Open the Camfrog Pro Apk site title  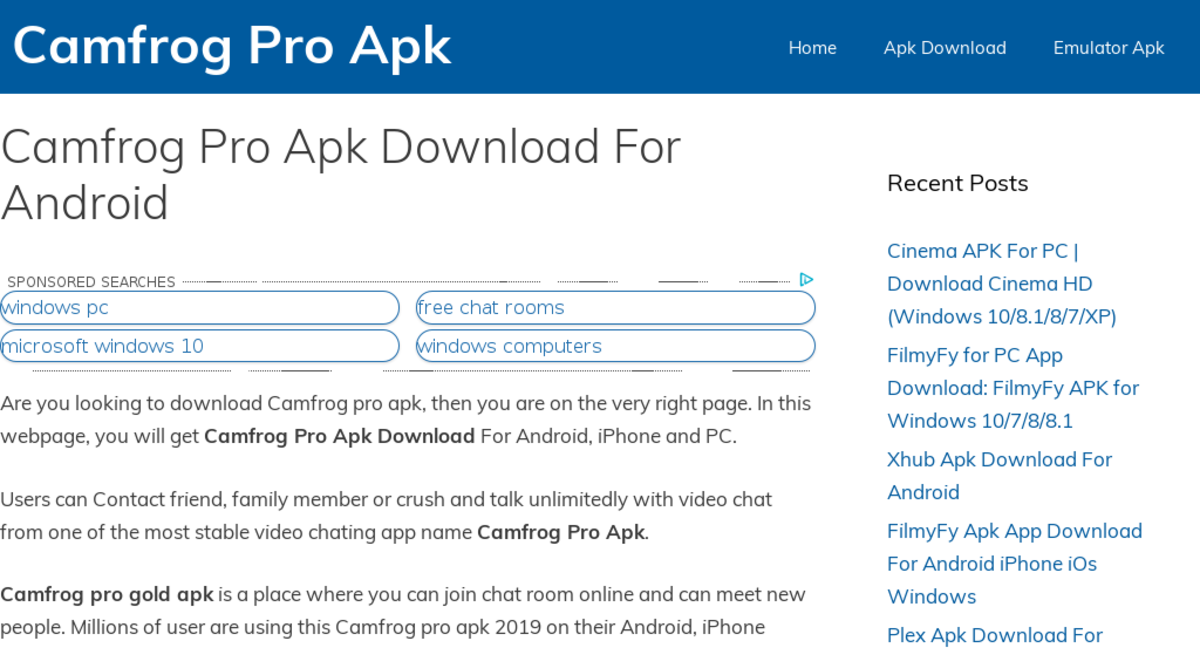232,45
